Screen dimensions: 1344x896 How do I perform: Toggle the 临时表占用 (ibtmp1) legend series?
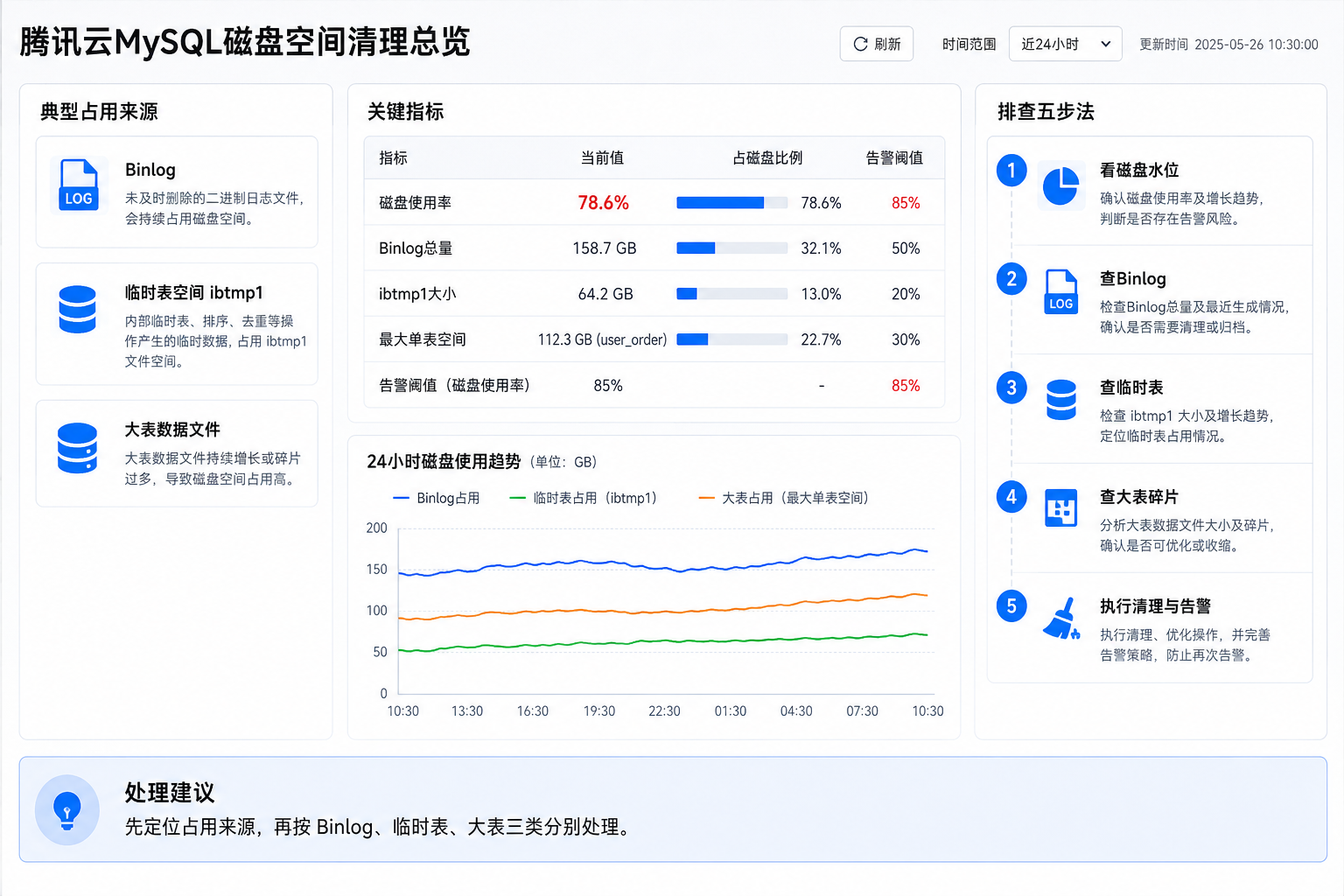[583, 498]
